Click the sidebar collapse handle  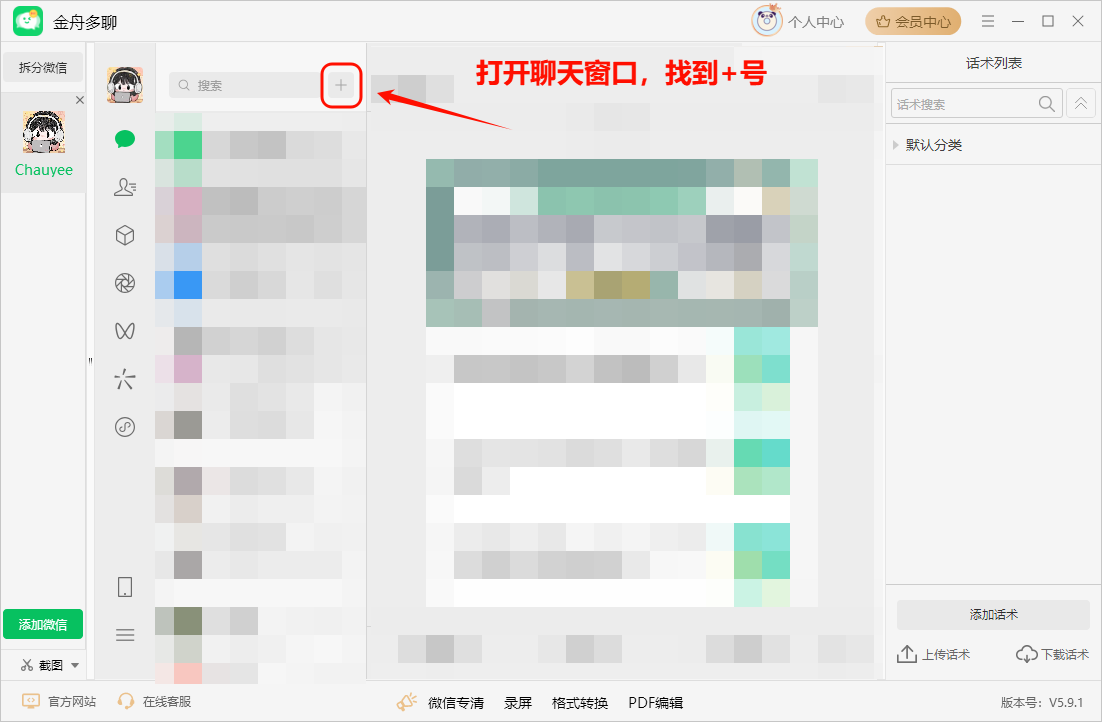coord(90,361)
